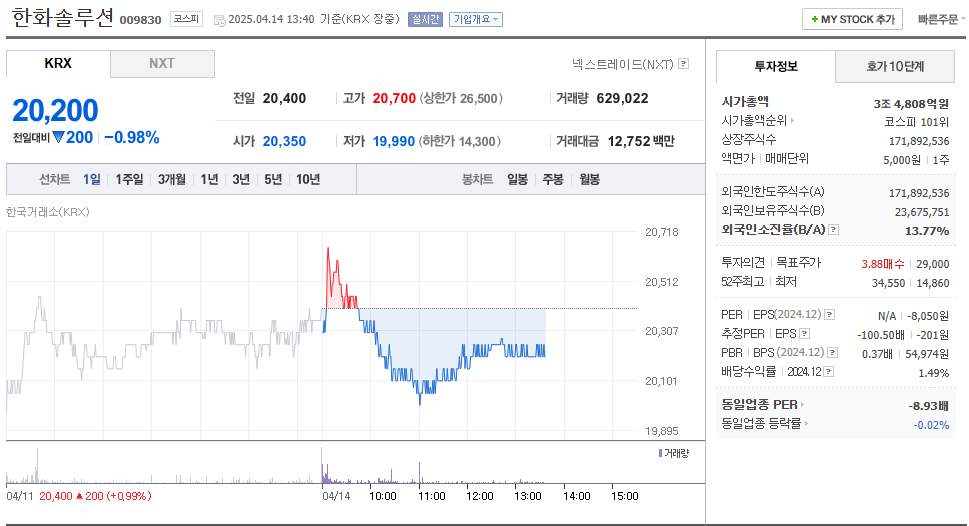Open the help icon beside 외국인소진율(B/A)
Viewport: 969px width, 526px height.
tap(834, 230)
